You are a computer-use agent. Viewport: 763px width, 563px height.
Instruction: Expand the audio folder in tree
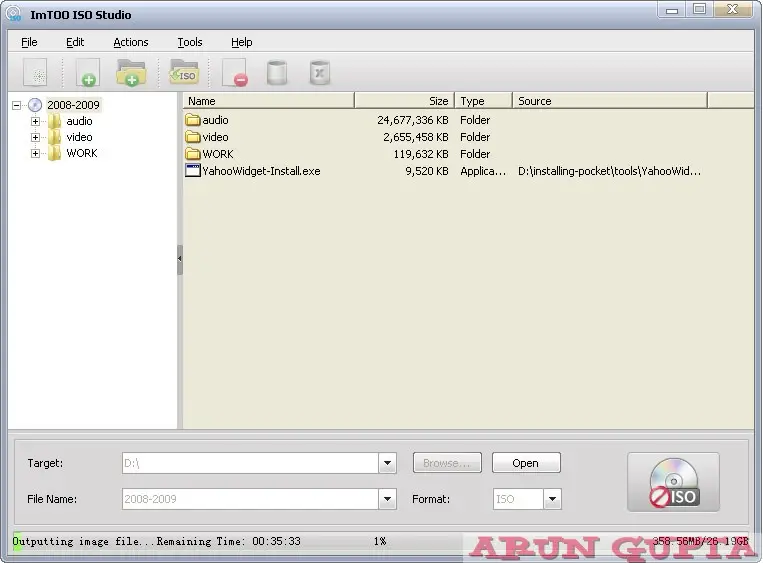[35, 121]
